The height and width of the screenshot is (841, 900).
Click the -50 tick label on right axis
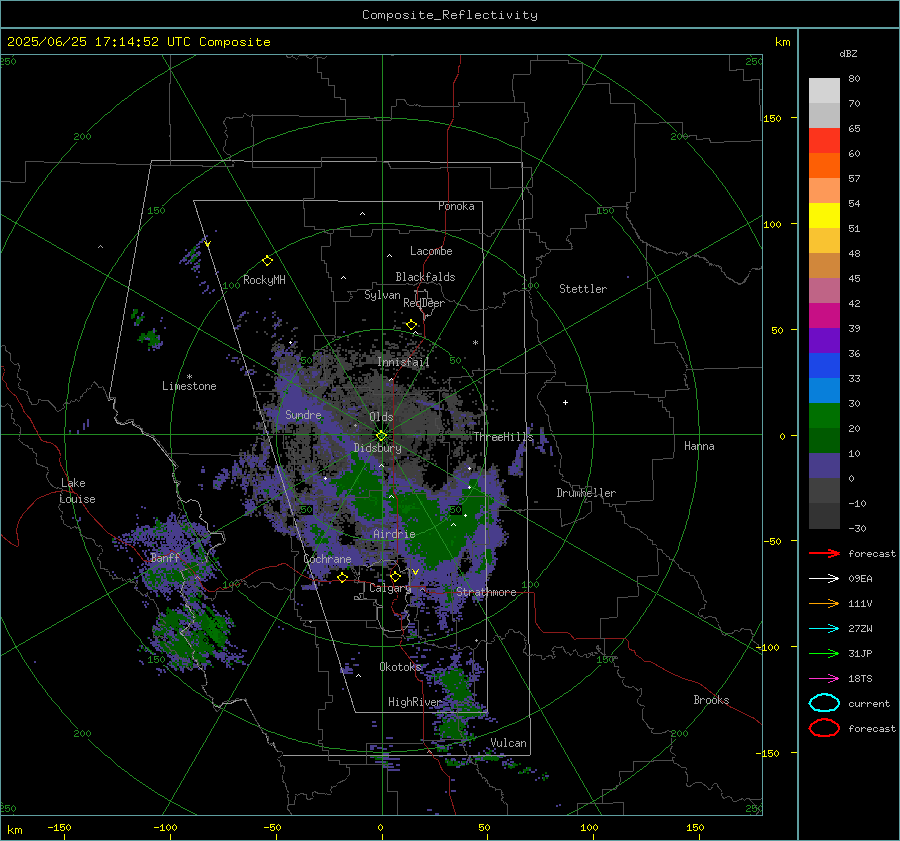coord(771,541)
